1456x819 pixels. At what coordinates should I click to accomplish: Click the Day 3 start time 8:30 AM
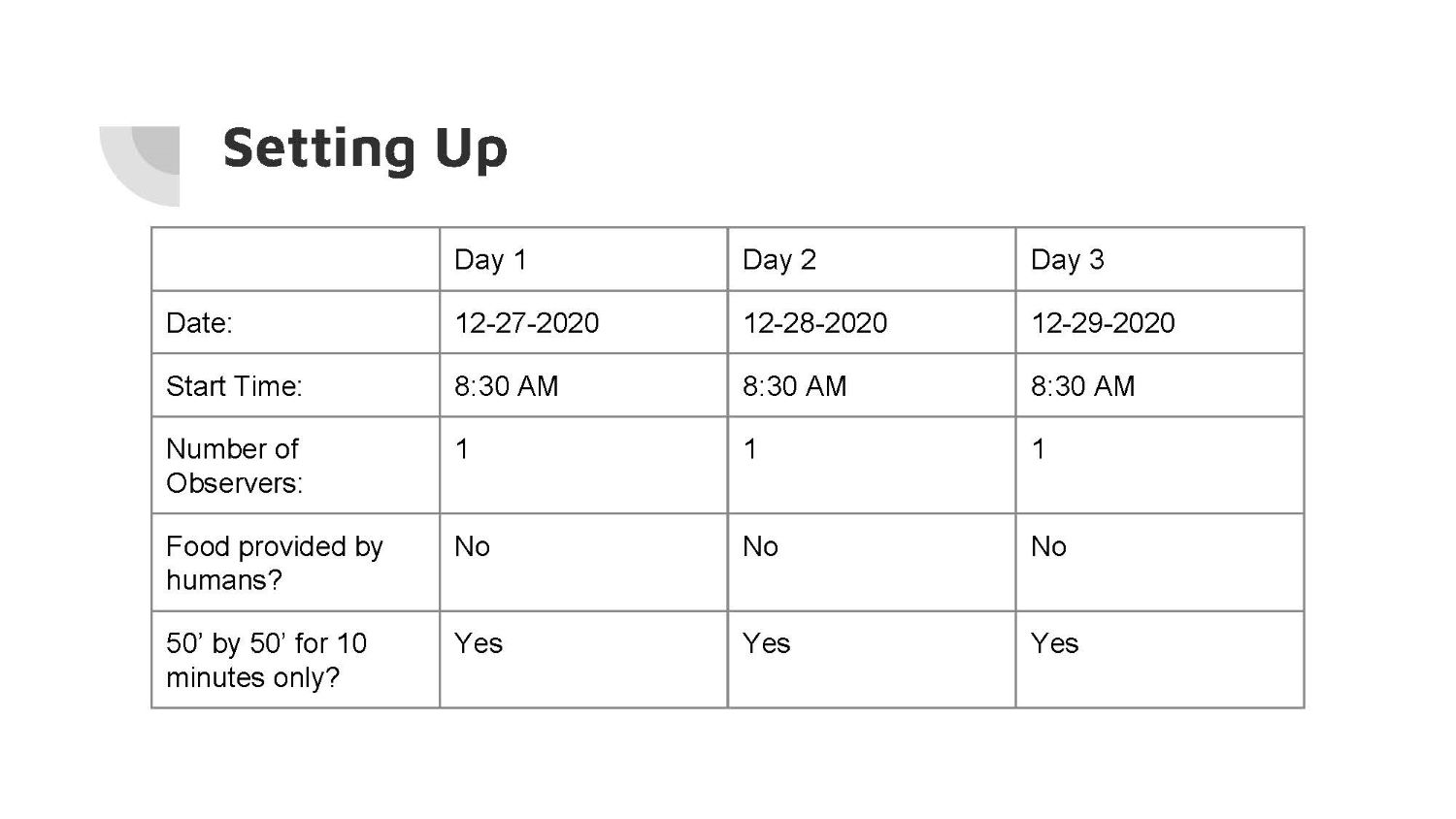point(1159,385)
